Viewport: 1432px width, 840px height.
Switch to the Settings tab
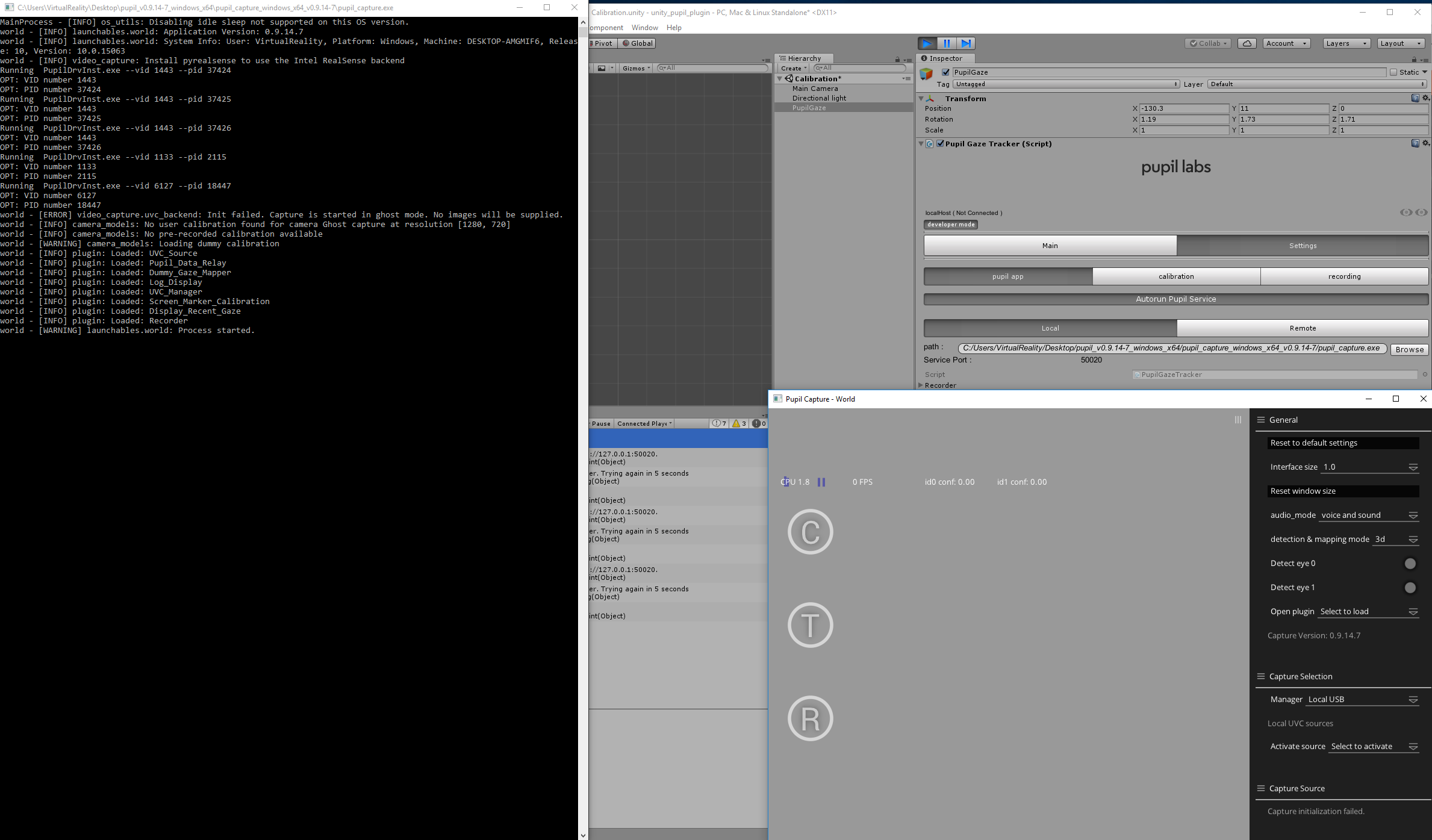1303,246
